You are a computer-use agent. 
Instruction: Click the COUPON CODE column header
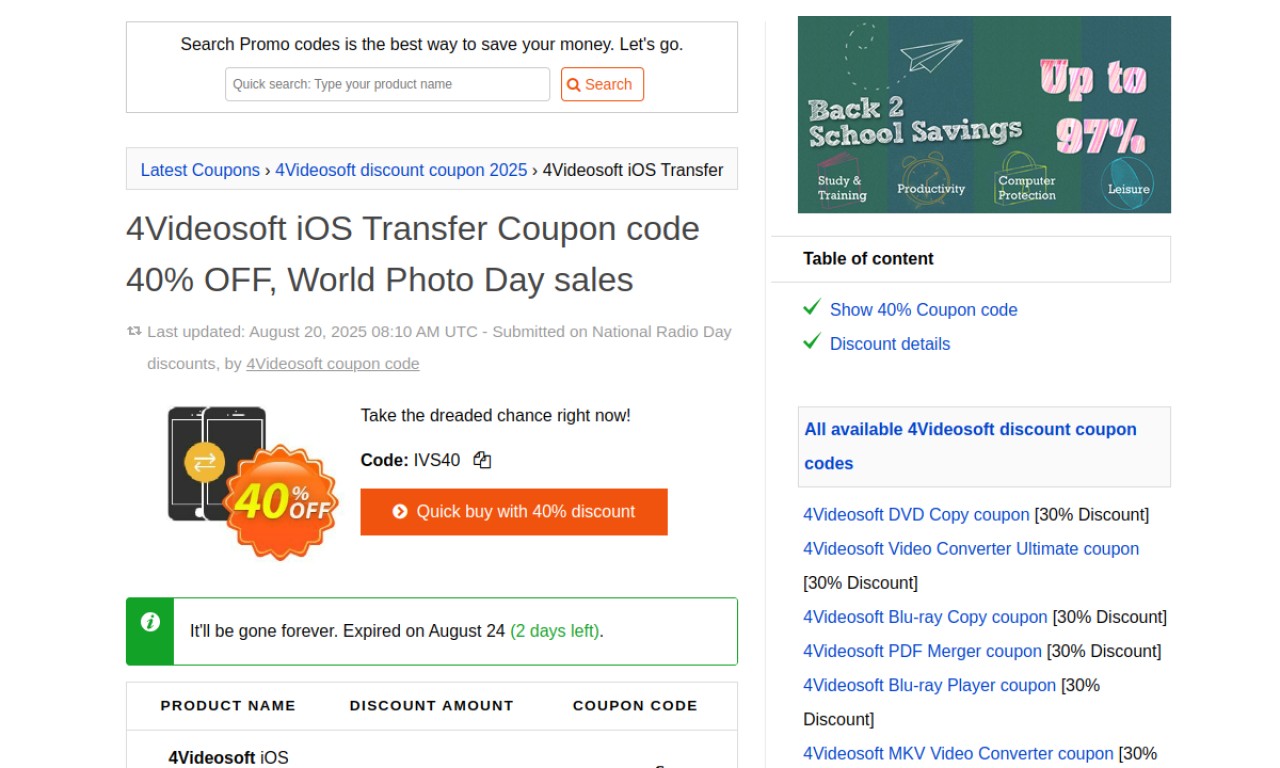(x=635, y=705)
